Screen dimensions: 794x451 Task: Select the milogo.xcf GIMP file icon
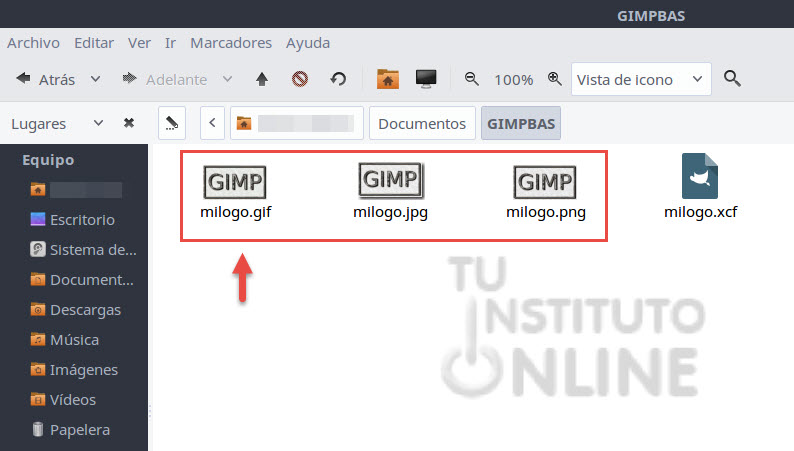pos(700,176)
